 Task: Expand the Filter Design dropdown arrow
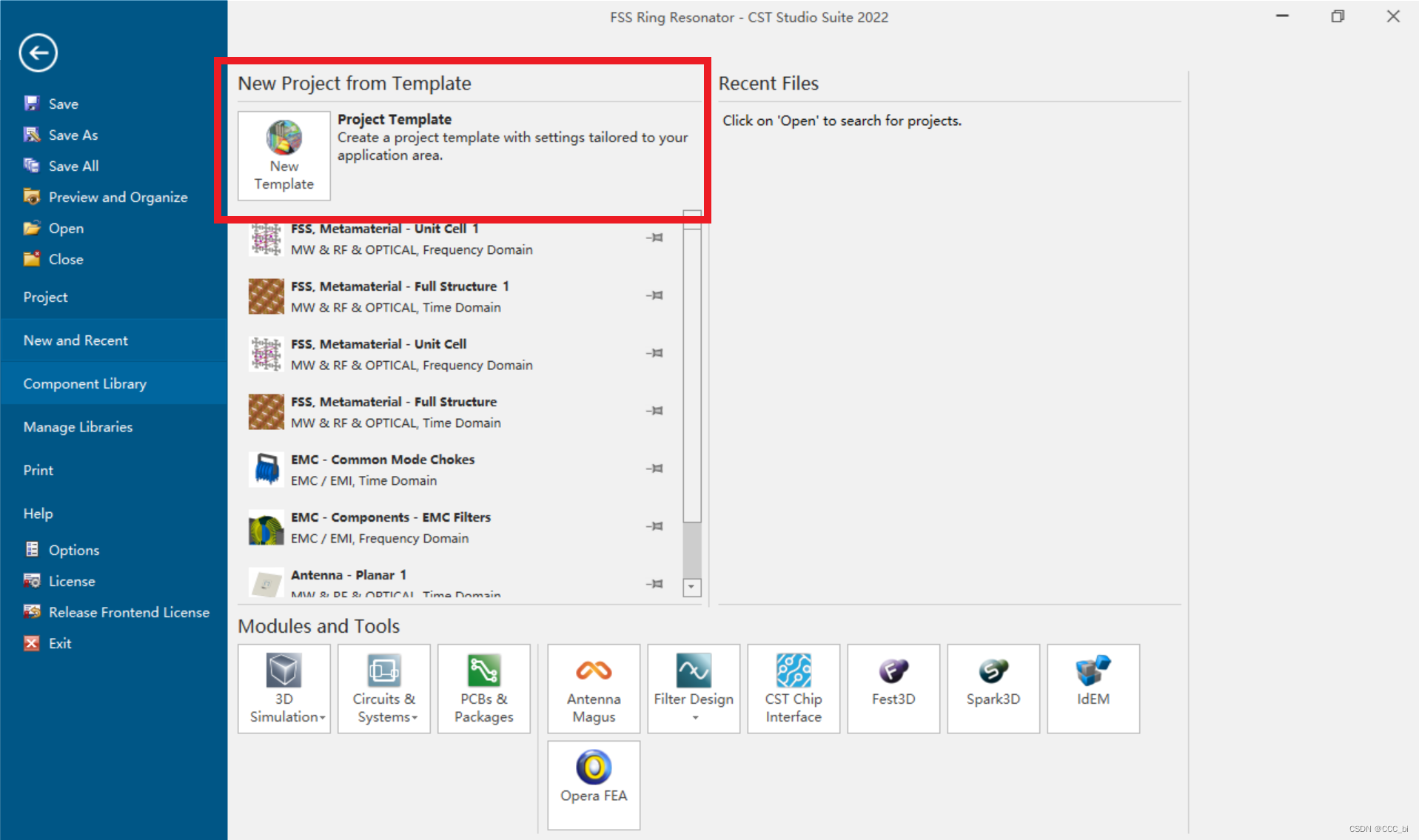(x=695, y=717)
